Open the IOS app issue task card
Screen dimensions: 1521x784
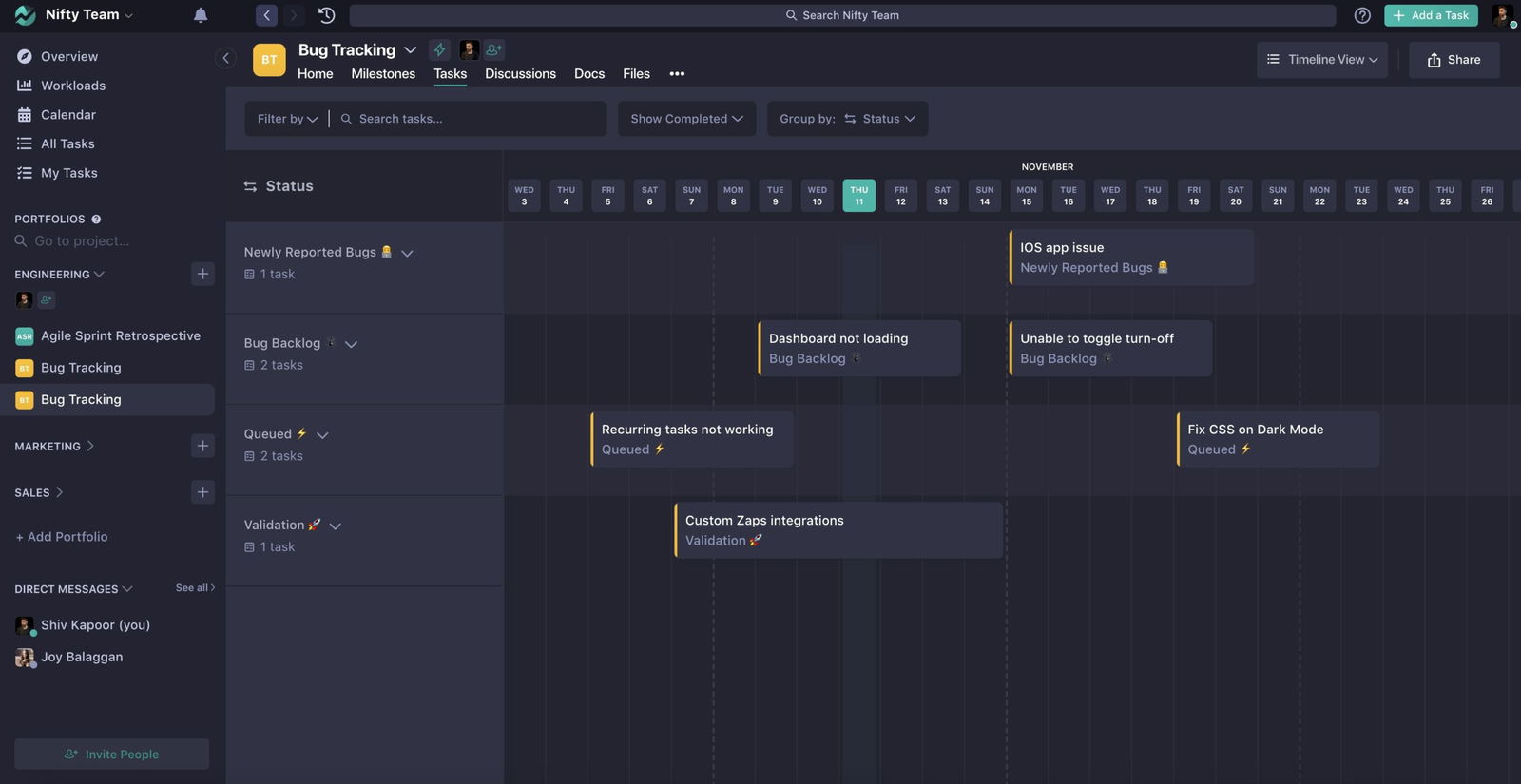1131,258
